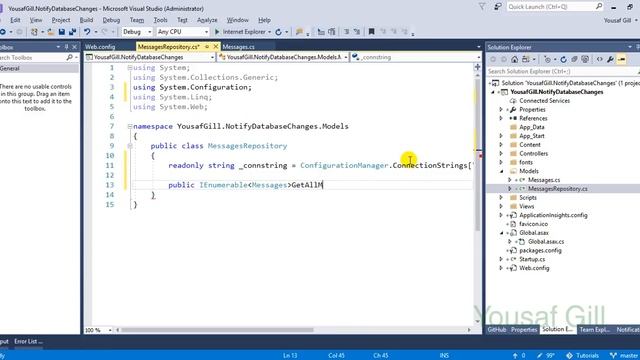Click the Open File icon in the toolbar
The height and width of the screenshot is (360, 640).
pos(51,31)
